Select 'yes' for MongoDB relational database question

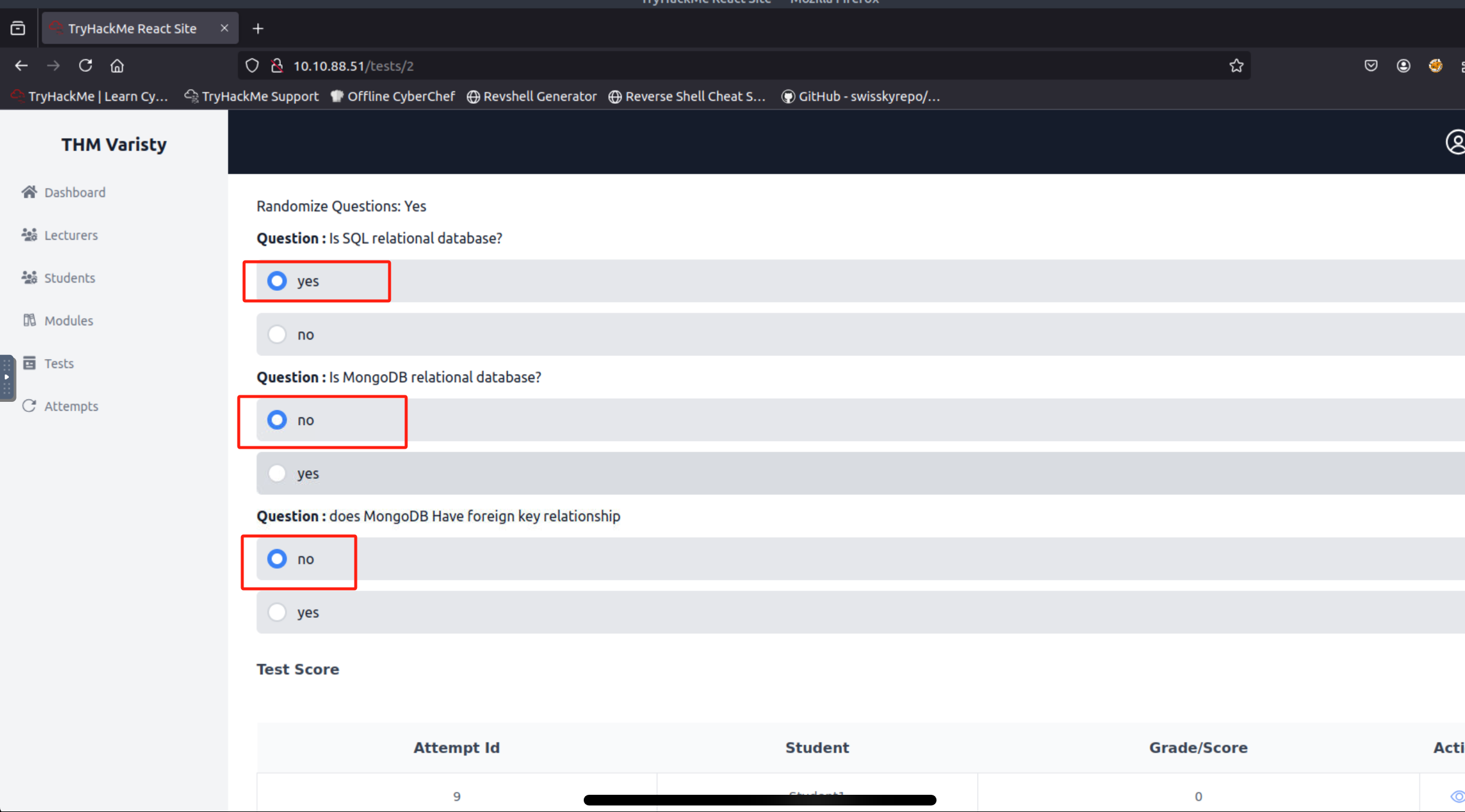[x=277, y=473]
